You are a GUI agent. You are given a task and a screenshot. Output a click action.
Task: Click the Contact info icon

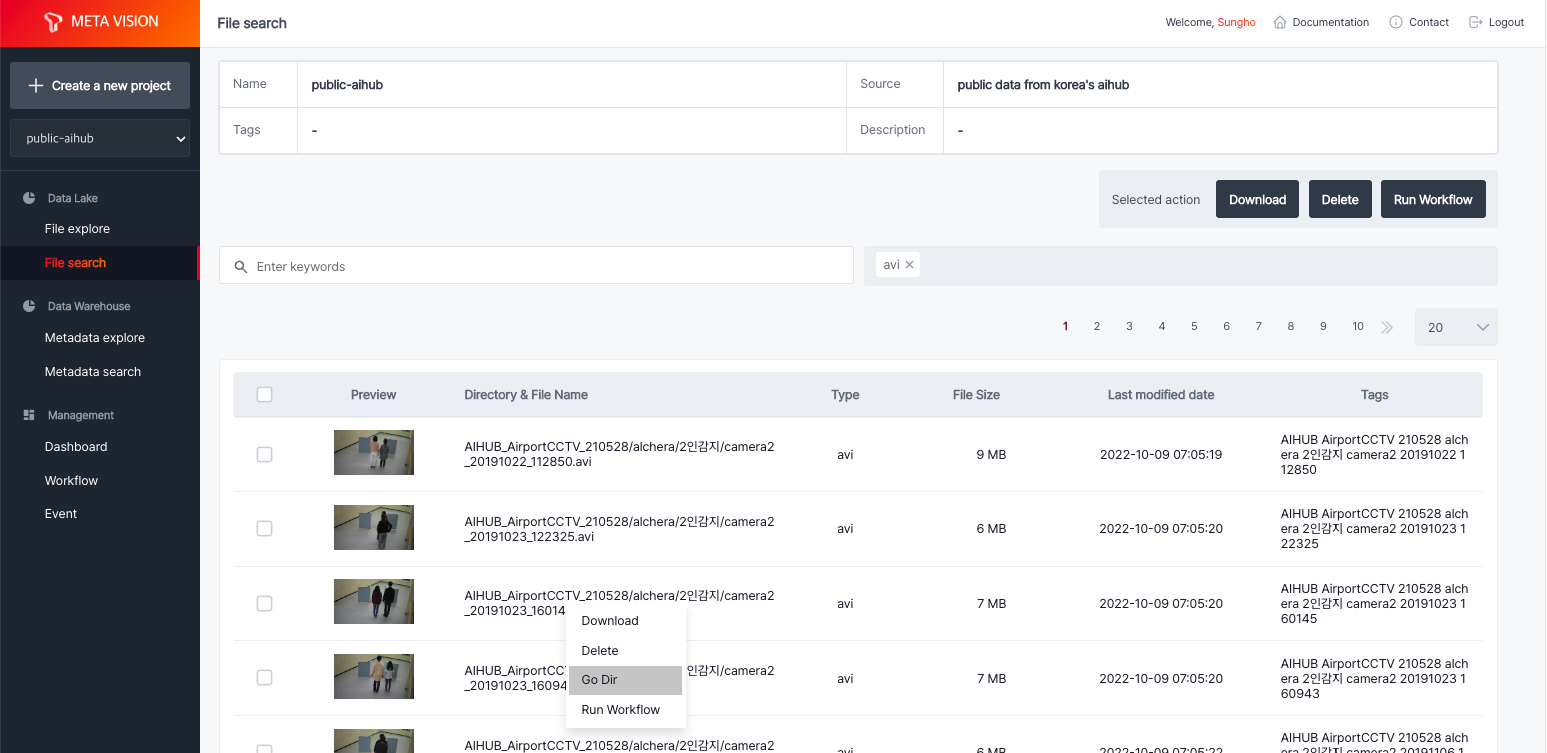click(1396, 22)
